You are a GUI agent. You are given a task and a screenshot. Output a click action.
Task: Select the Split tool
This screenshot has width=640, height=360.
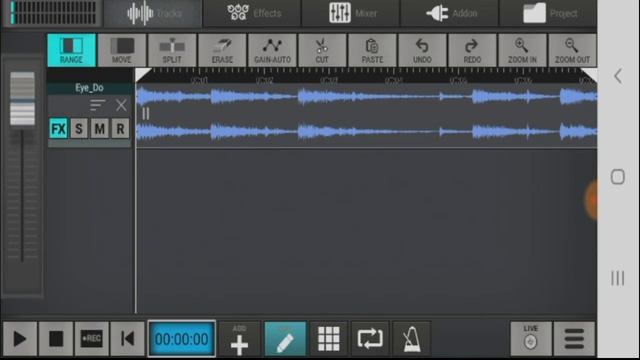pyautogui.click(x=172, y=50)
